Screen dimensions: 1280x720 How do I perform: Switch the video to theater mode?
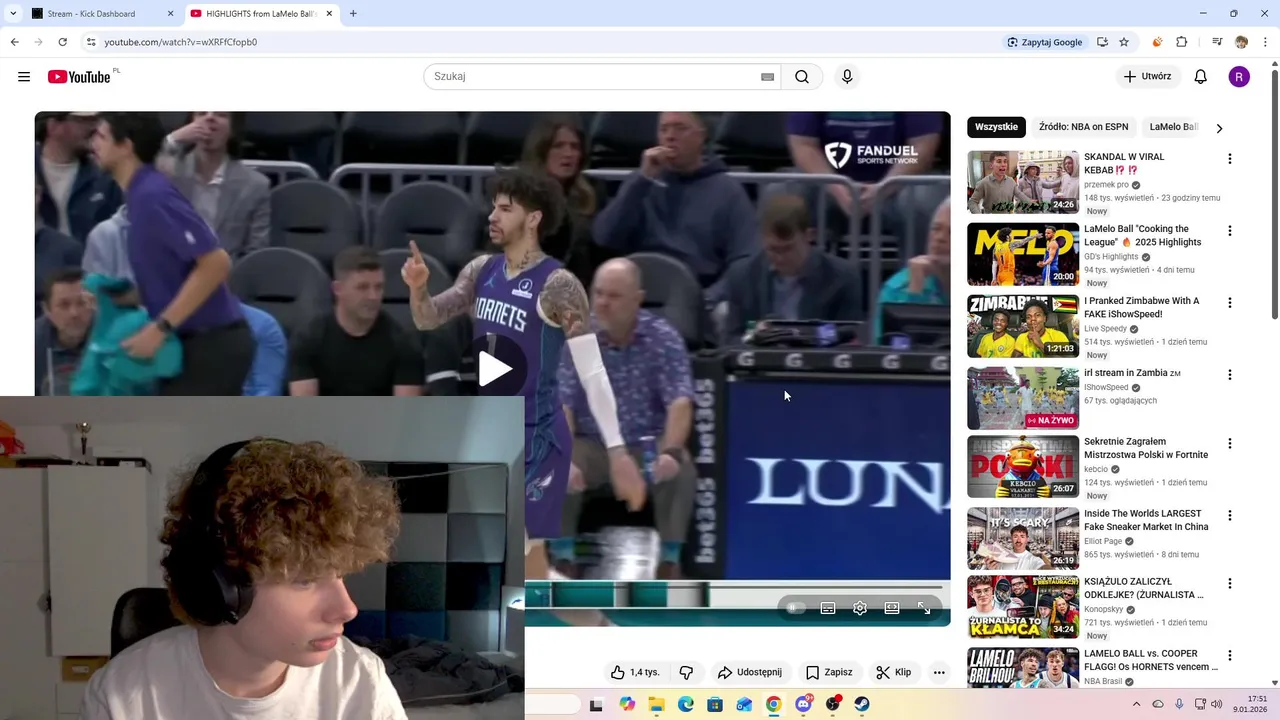[892, 608]
